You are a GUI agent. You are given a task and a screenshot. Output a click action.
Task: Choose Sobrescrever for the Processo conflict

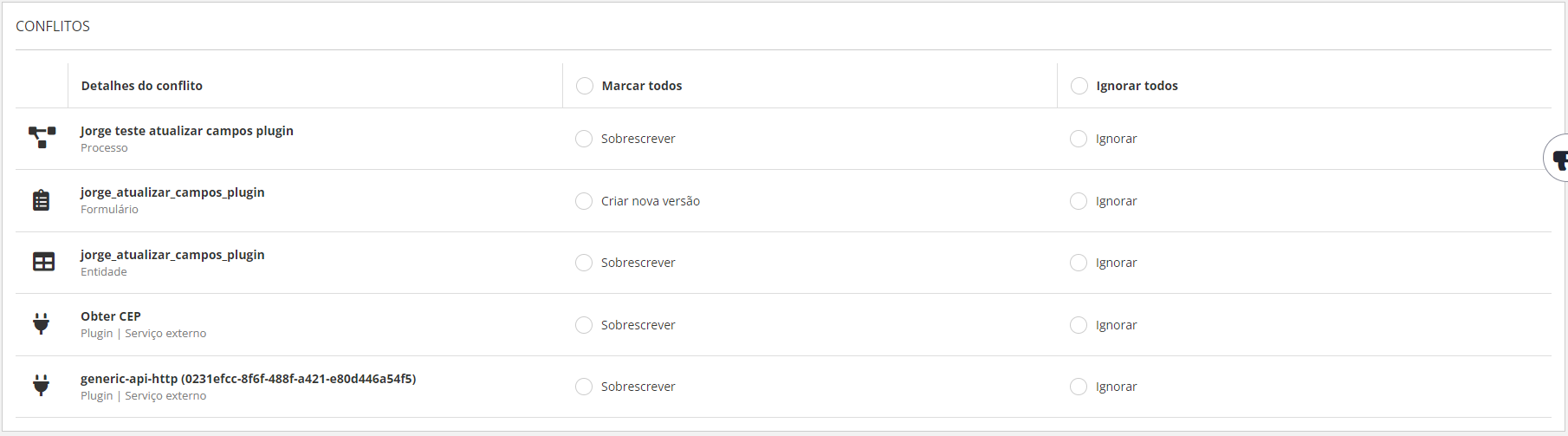click(584, 139)
